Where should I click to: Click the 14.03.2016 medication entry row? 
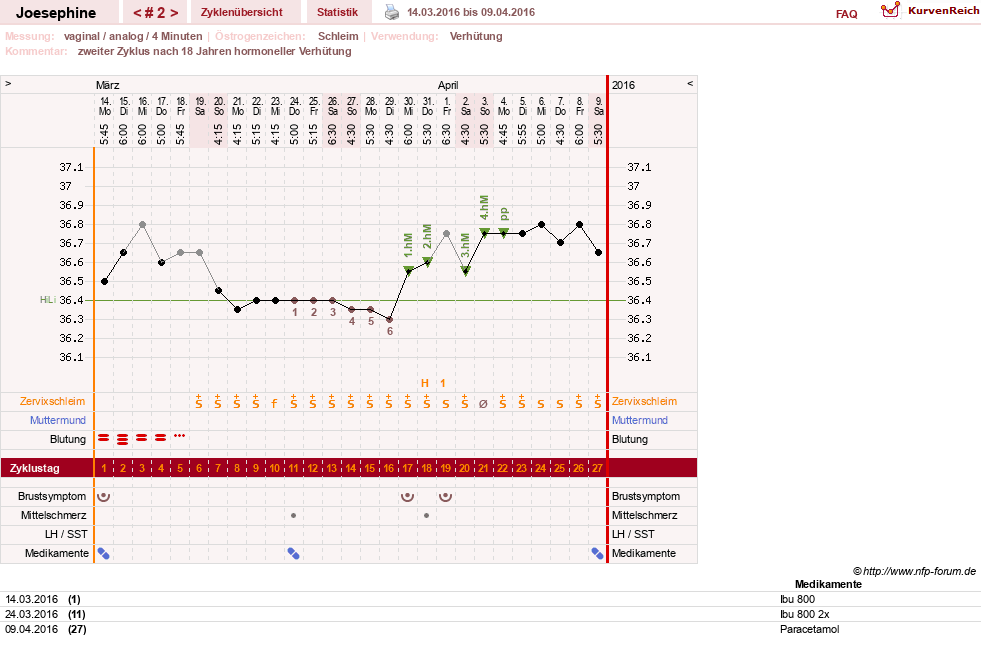click(x=490, y=599)
